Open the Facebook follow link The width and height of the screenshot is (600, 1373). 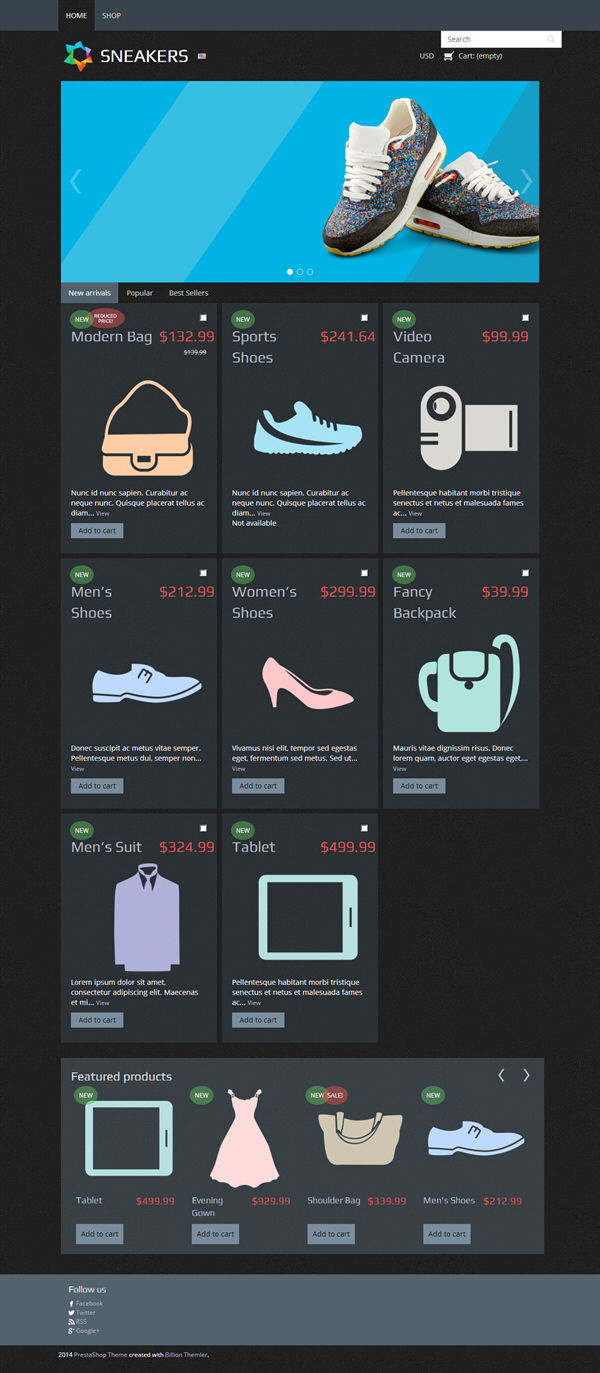(x=86, y=1304)
